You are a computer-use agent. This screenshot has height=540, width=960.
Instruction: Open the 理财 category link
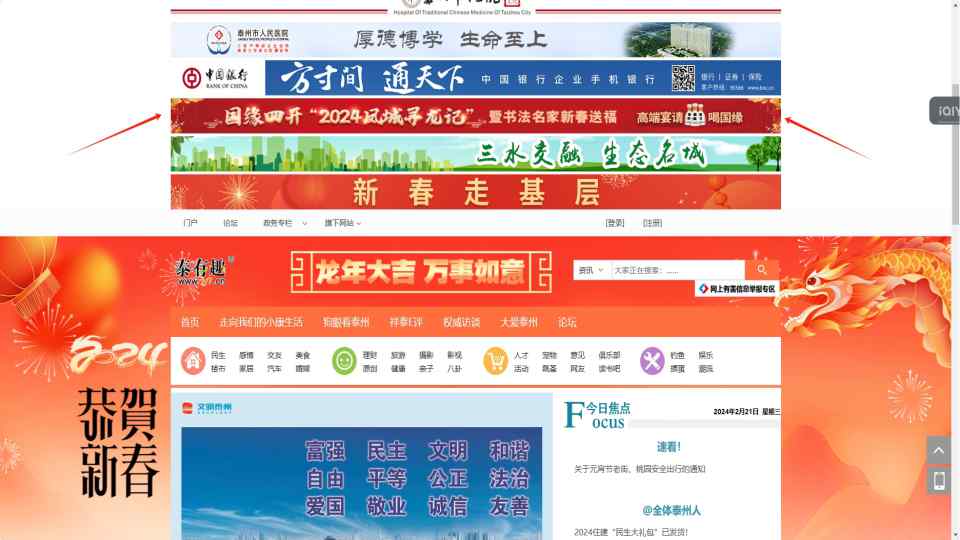tap(370, 355)
